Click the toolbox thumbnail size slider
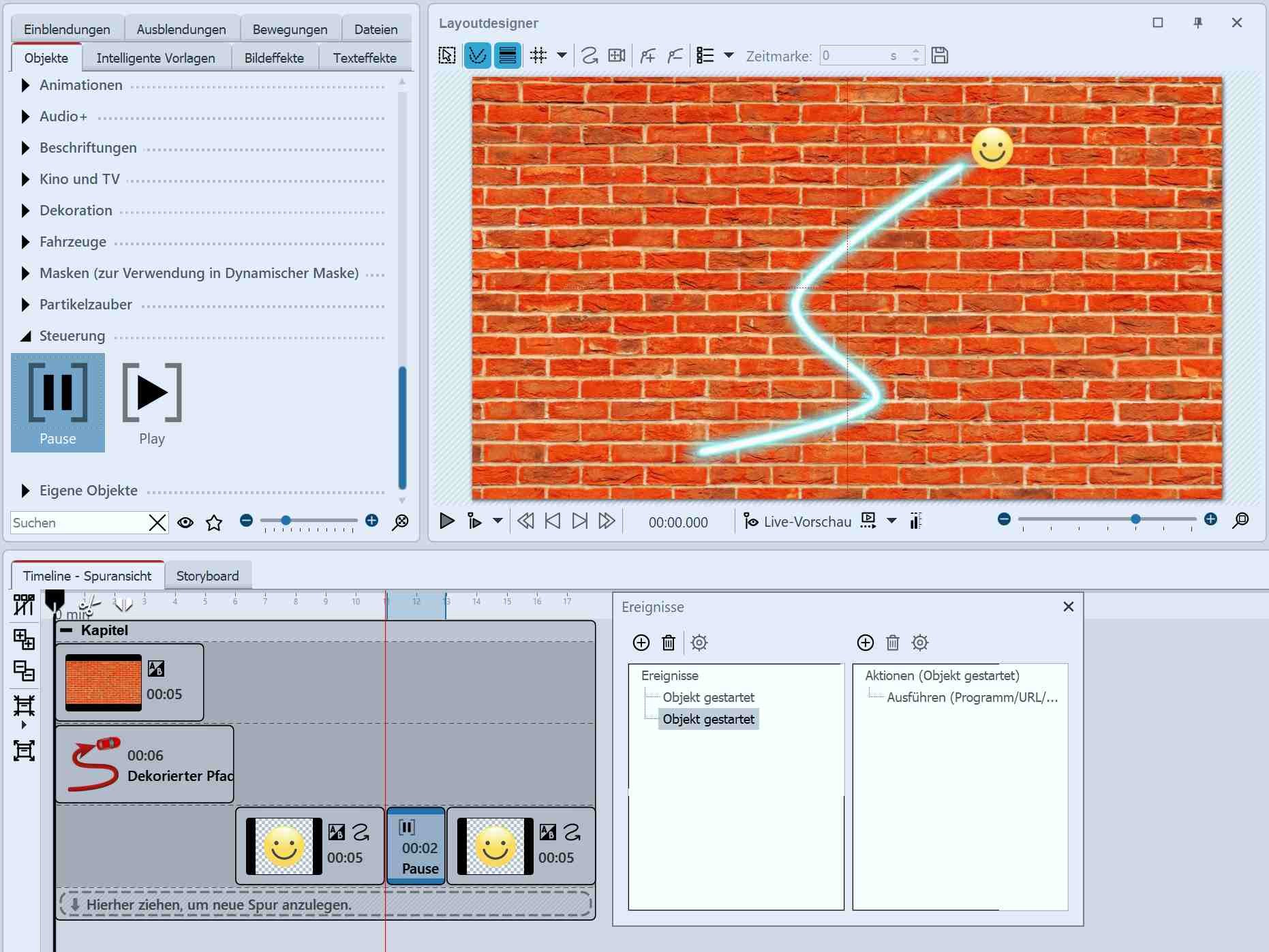The height and width of the screenshot is (952, 1269). coord(286,521)
